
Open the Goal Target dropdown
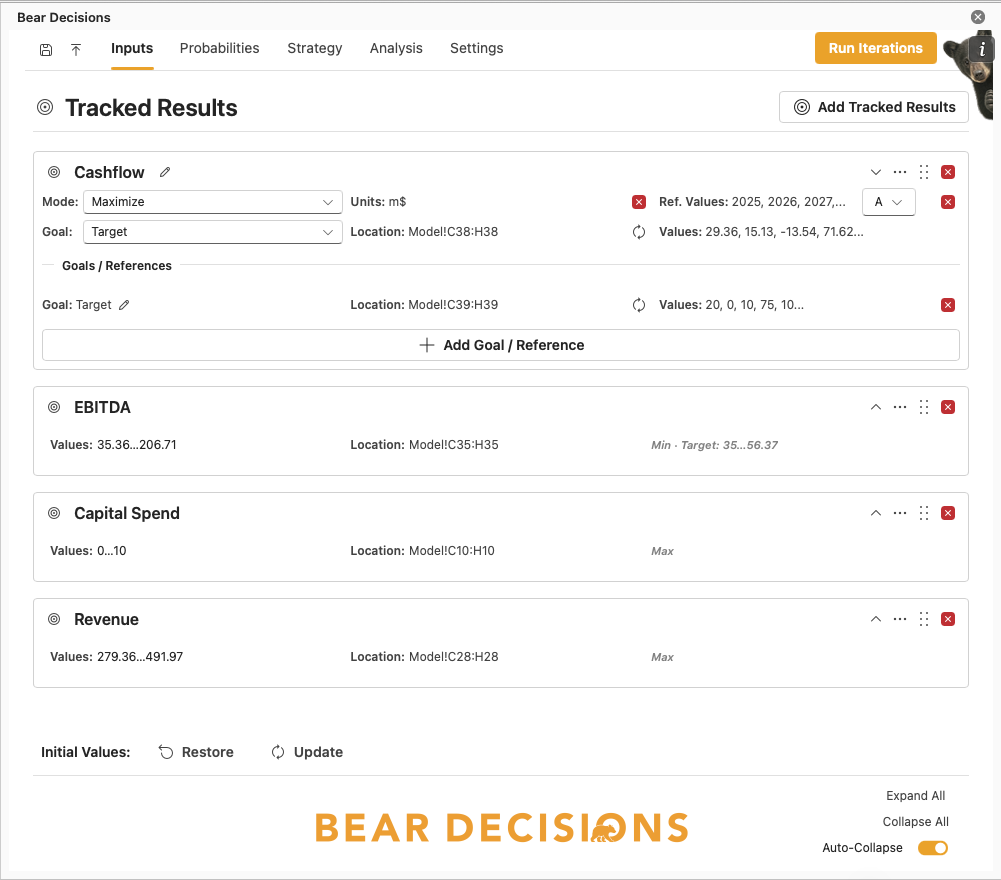pyautogui.click(x=213, y=232)
